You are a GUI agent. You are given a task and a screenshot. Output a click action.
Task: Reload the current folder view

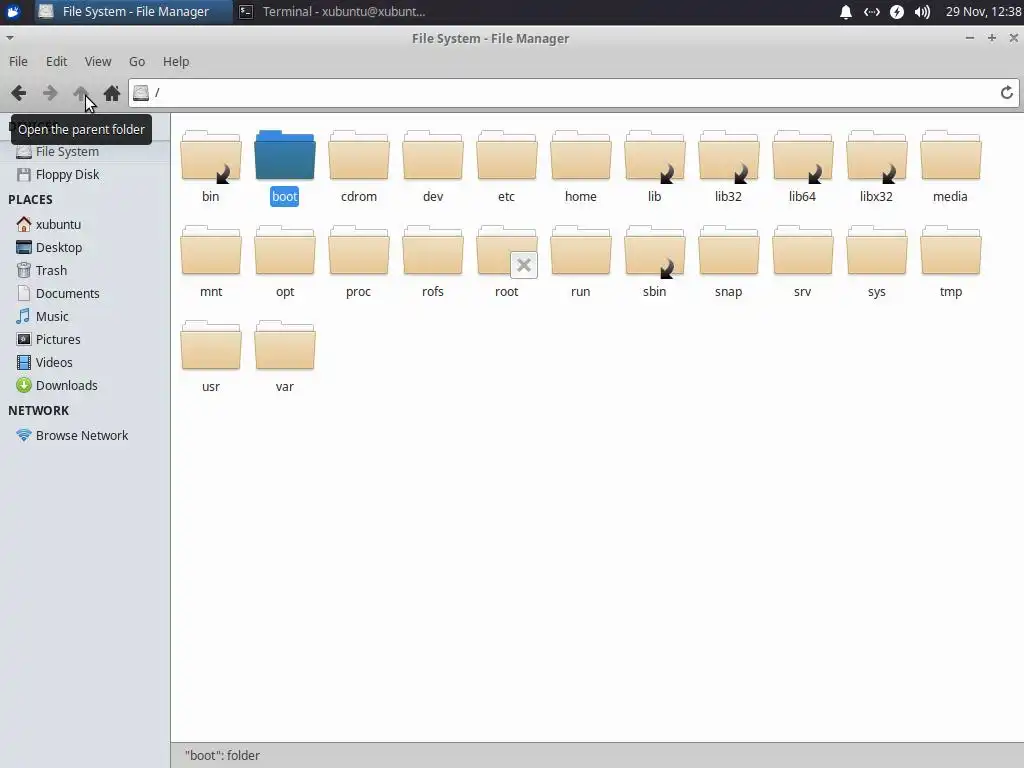1006,93
